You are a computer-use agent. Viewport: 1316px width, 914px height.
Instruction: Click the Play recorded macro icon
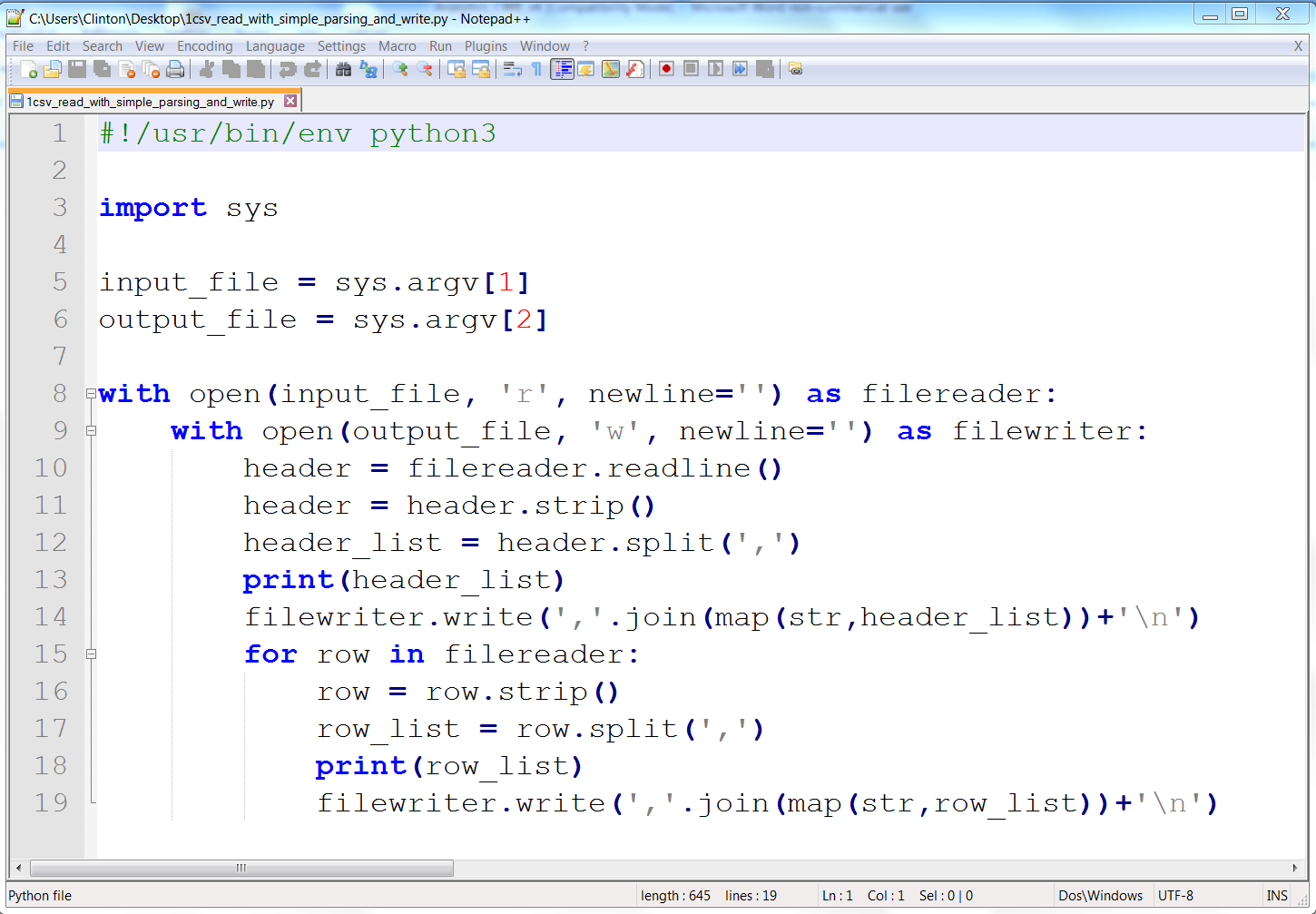(717, 68)
